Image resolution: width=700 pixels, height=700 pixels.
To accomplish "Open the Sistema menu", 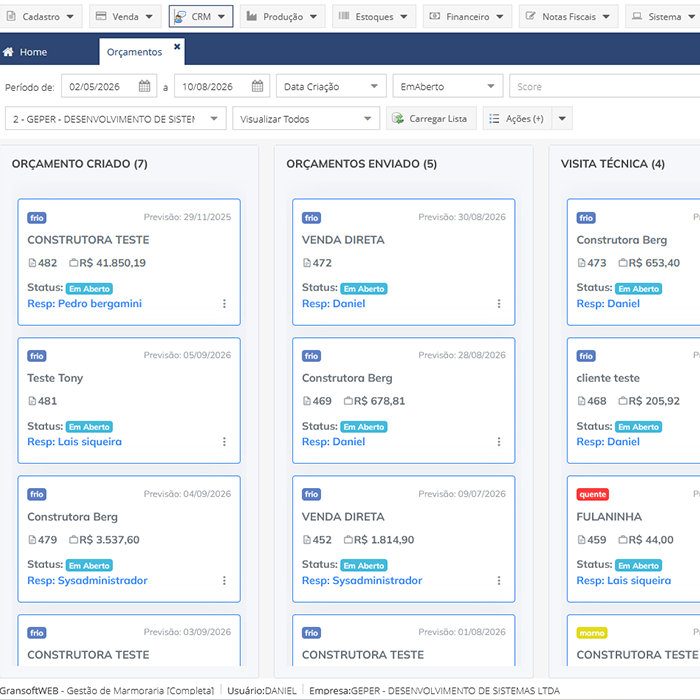I will 664,17.
